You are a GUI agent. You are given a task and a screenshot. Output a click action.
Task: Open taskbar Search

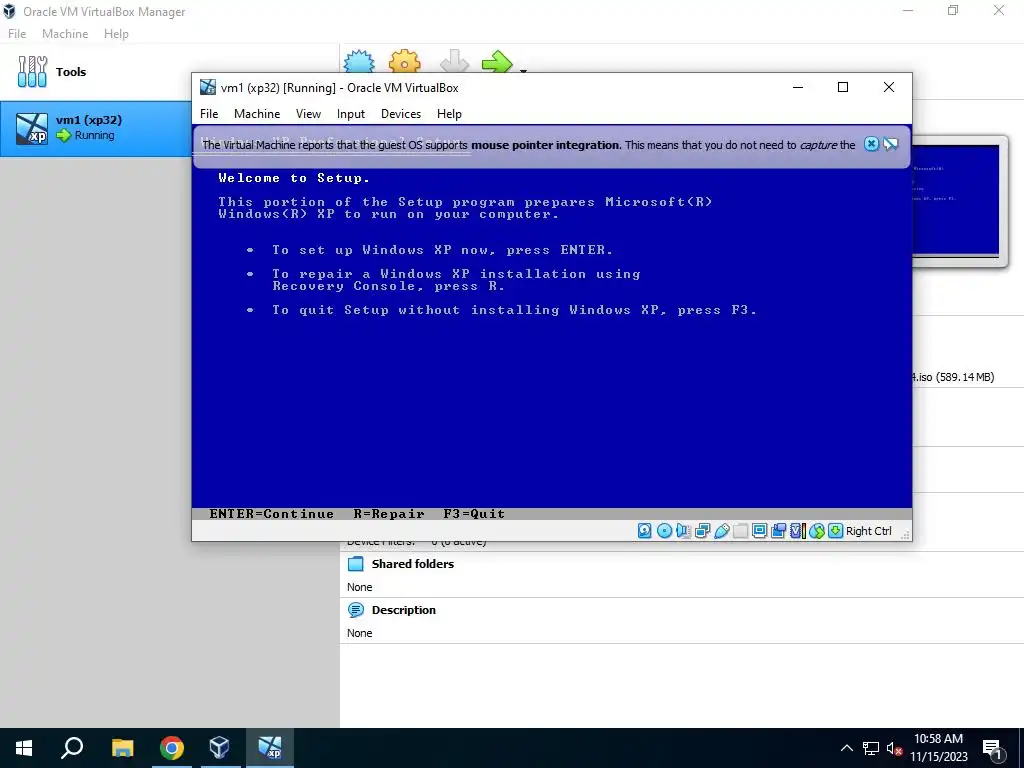(x=72, y=748)
